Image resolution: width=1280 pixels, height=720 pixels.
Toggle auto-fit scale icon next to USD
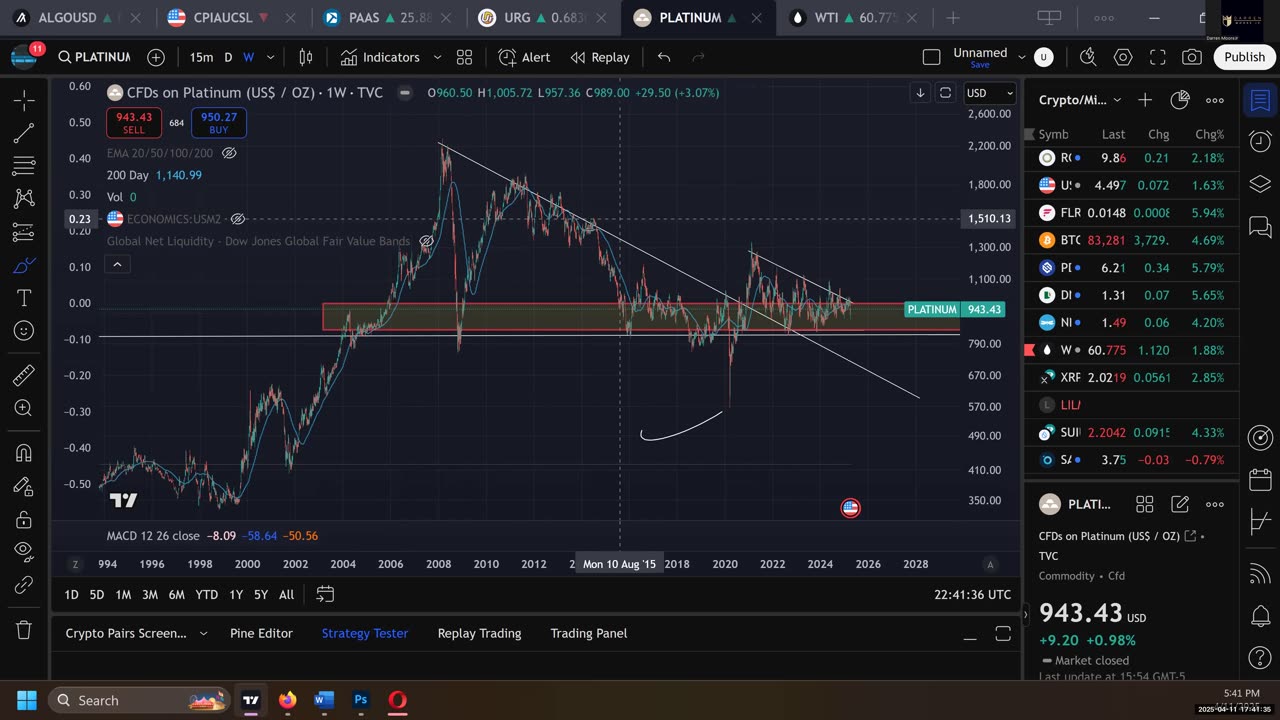tap(945, 93)
